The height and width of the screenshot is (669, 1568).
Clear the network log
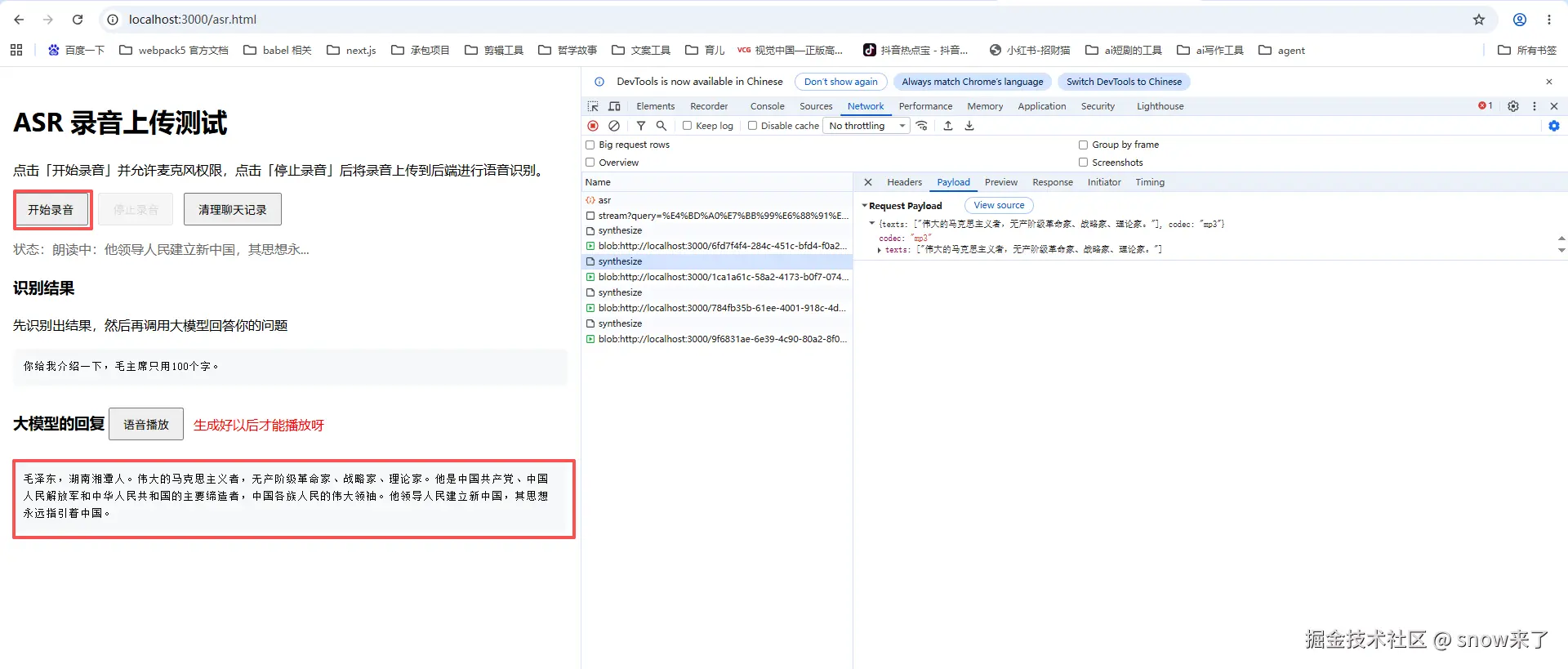(x=614, y=126)
